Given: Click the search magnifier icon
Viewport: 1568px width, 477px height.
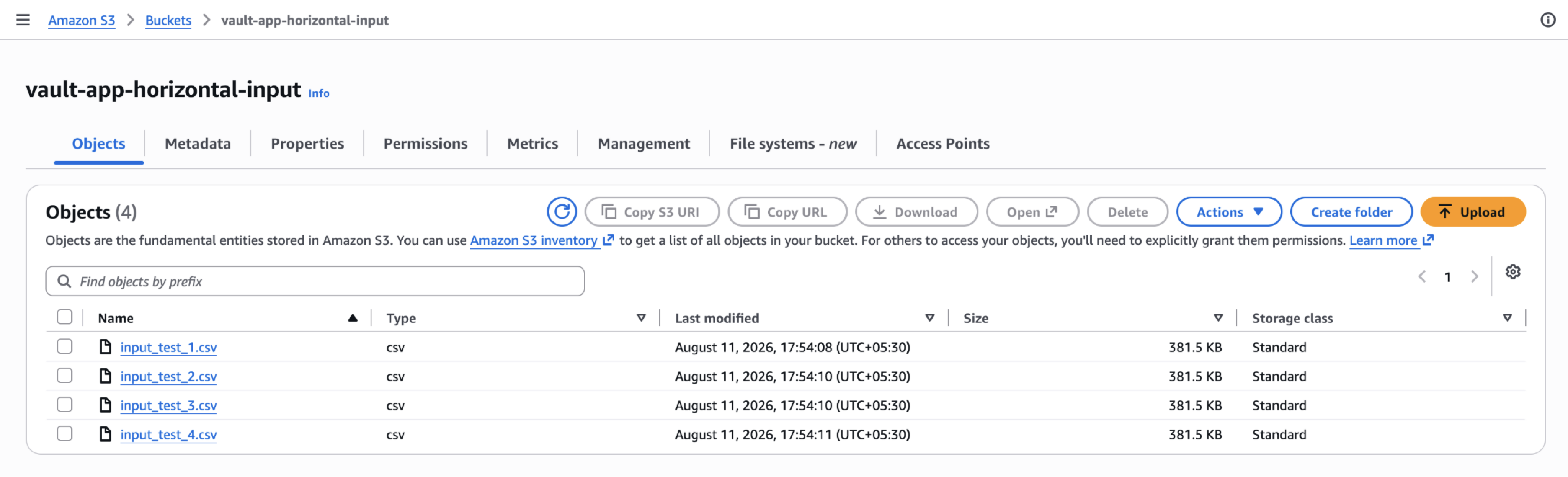Looking at the screenshot, I should (64, 281).
